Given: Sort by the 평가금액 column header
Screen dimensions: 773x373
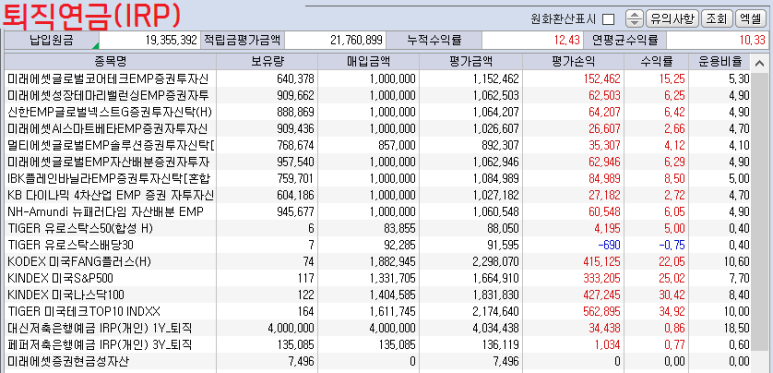Looking at the screenshot, I should tap(470, 62).
